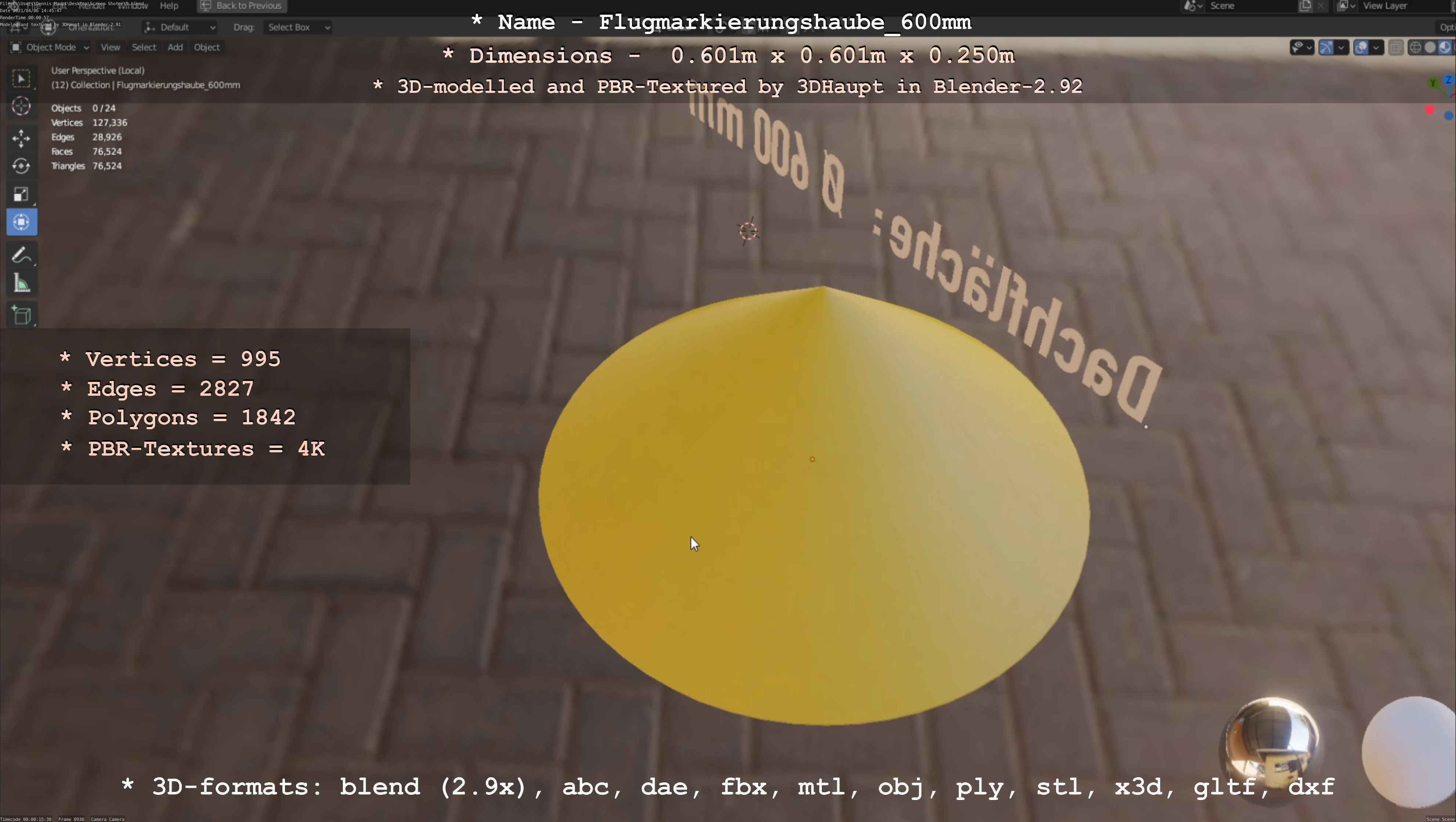Toggle X-ray mode button
The image size is (1456, 822).
[x=1395, y=47]
